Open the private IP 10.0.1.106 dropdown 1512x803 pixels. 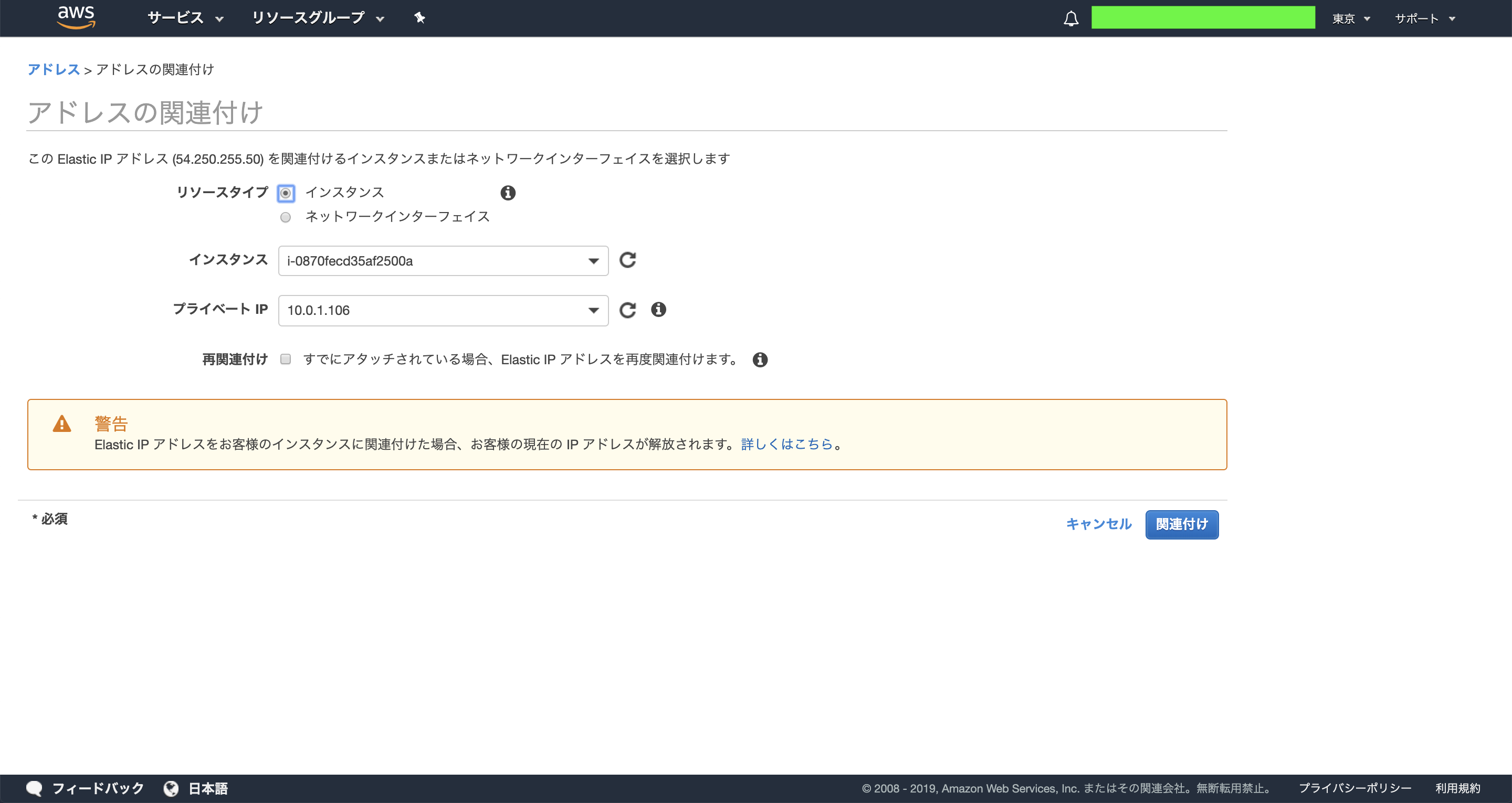click(x=443, y=311)
